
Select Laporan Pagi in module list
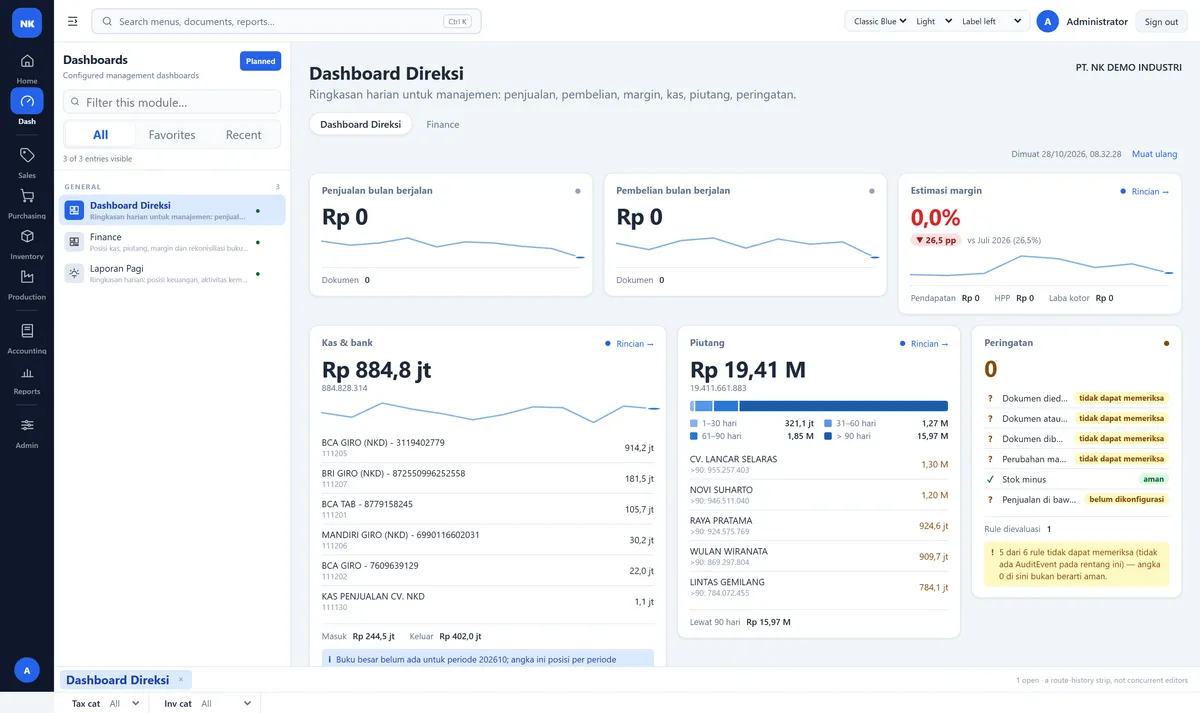click(x=172, y=273)
